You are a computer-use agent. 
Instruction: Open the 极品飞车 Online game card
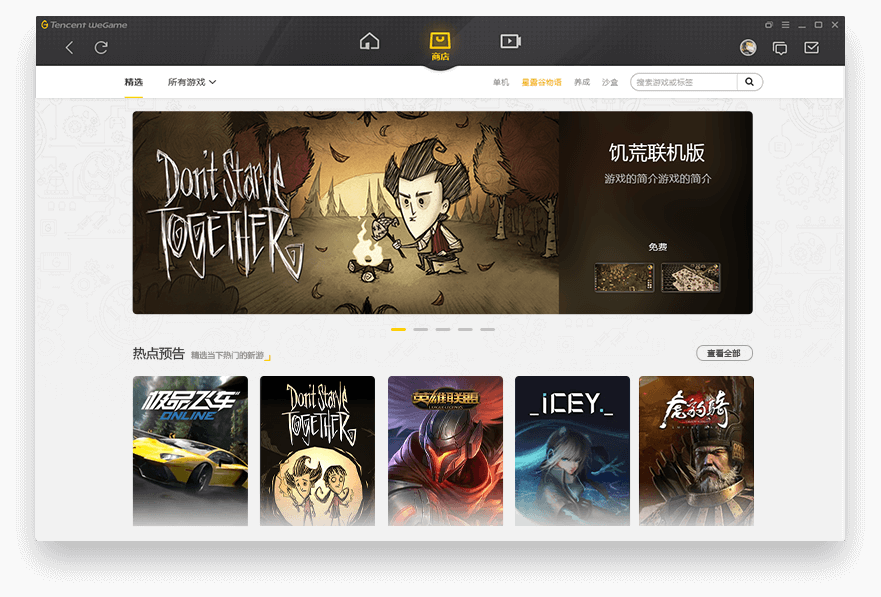(190, 451)
